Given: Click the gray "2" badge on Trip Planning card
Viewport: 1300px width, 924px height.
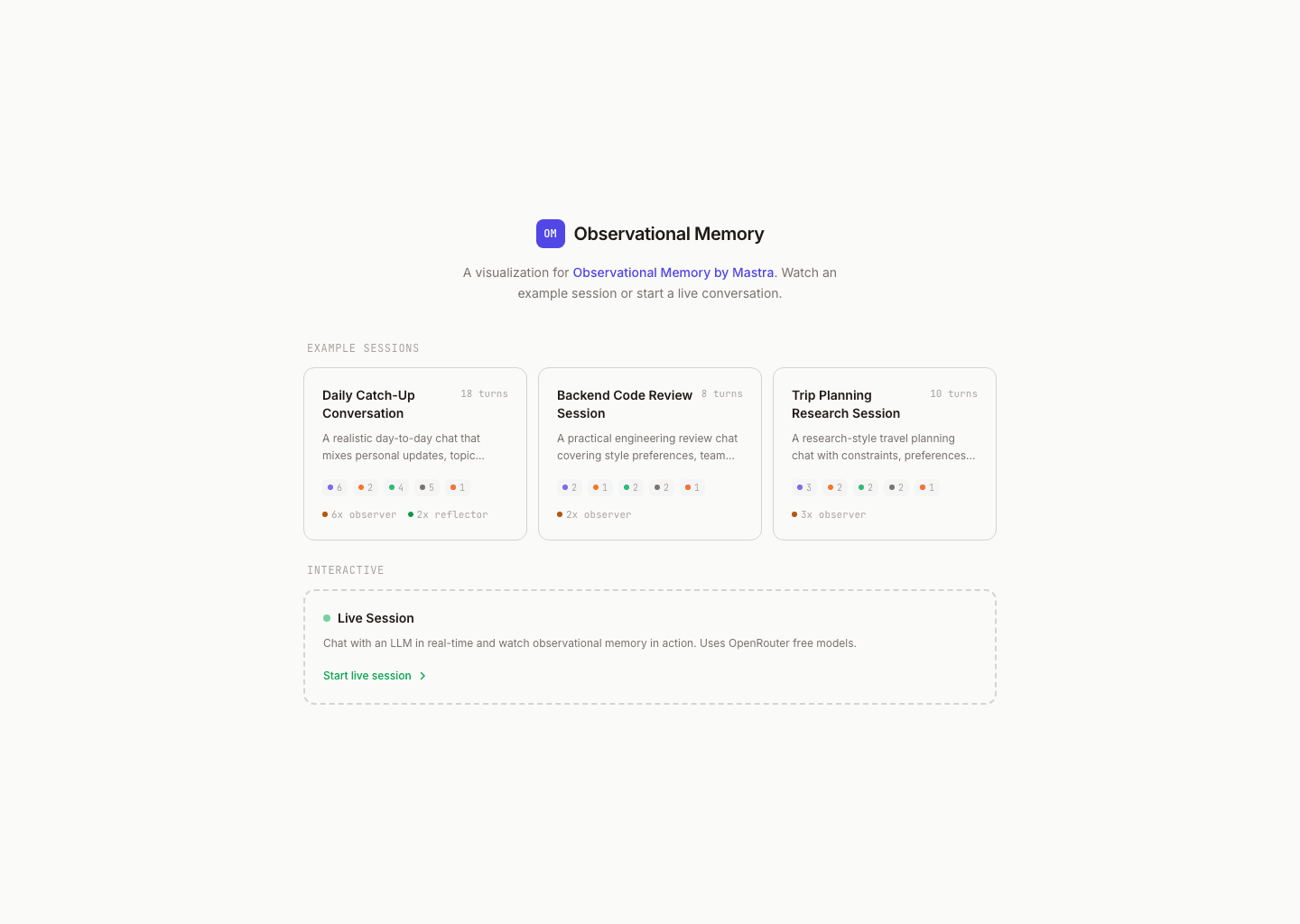Looking at the screenshot, I should pyautogui.click(x=896, y=487).
